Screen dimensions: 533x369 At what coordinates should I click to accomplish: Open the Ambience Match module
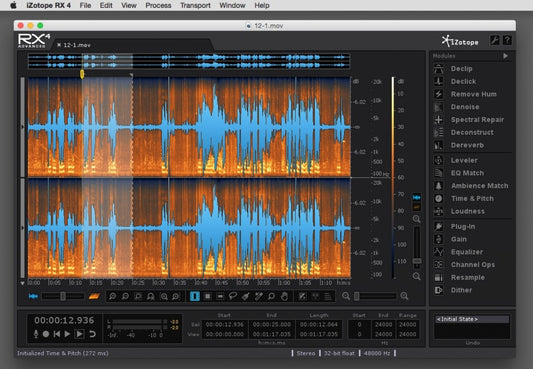(470, 186)
